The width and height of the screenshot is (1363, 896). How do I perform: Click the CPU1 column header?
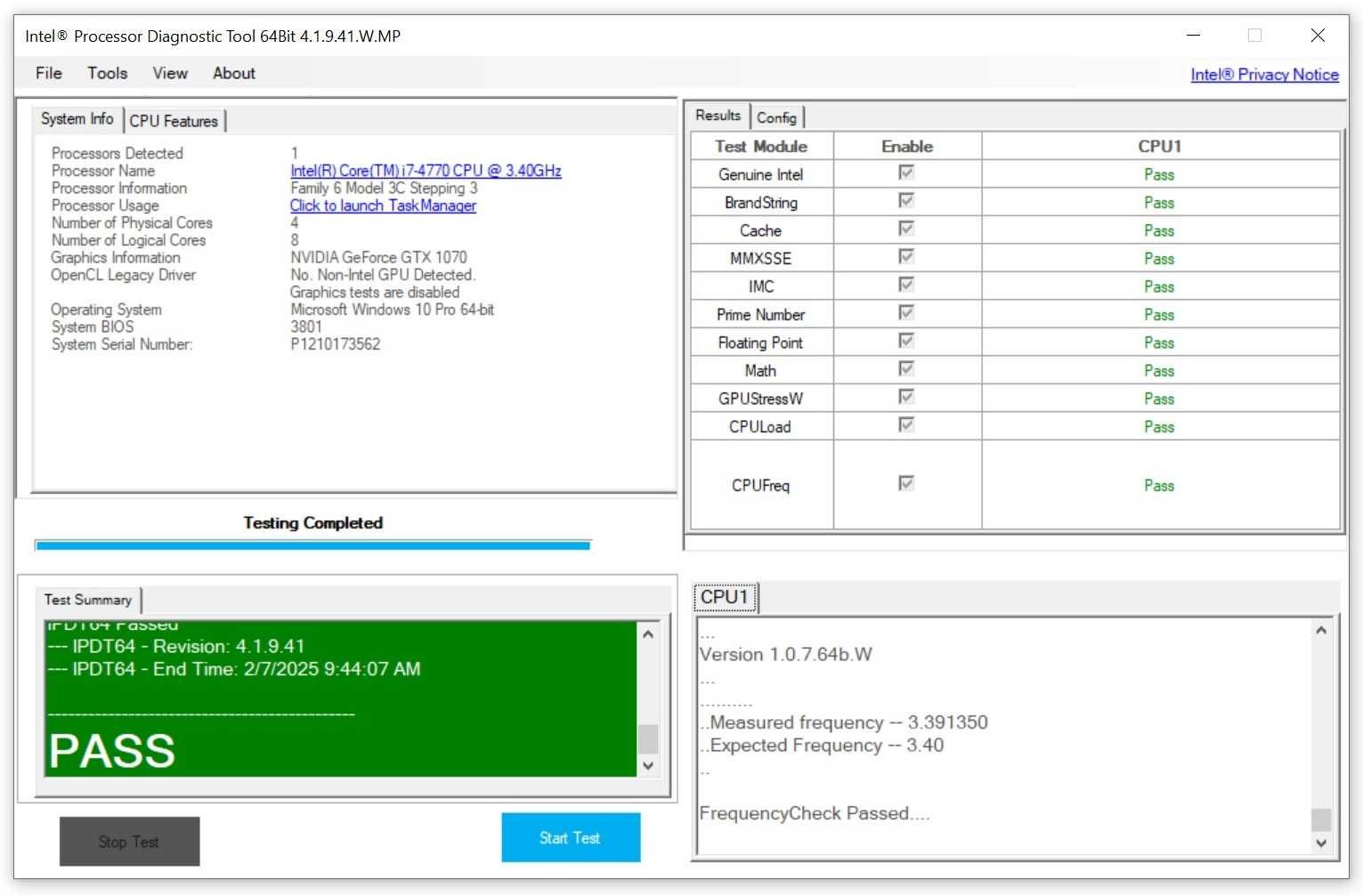[1160, 146]
